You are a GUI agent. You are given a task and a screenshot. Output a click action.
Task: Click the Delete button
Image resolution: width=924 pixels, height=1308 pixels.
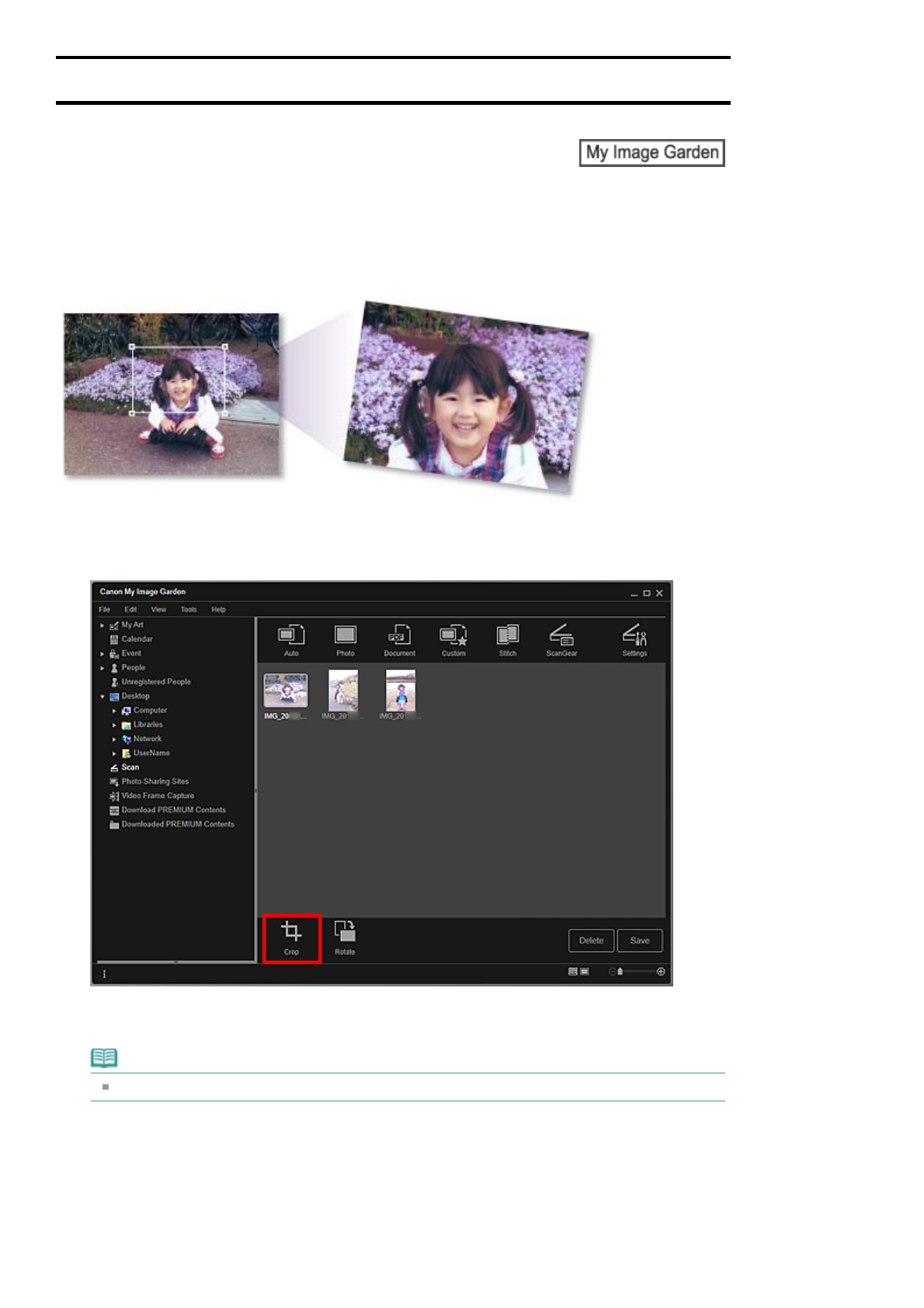tap(591, 941)
